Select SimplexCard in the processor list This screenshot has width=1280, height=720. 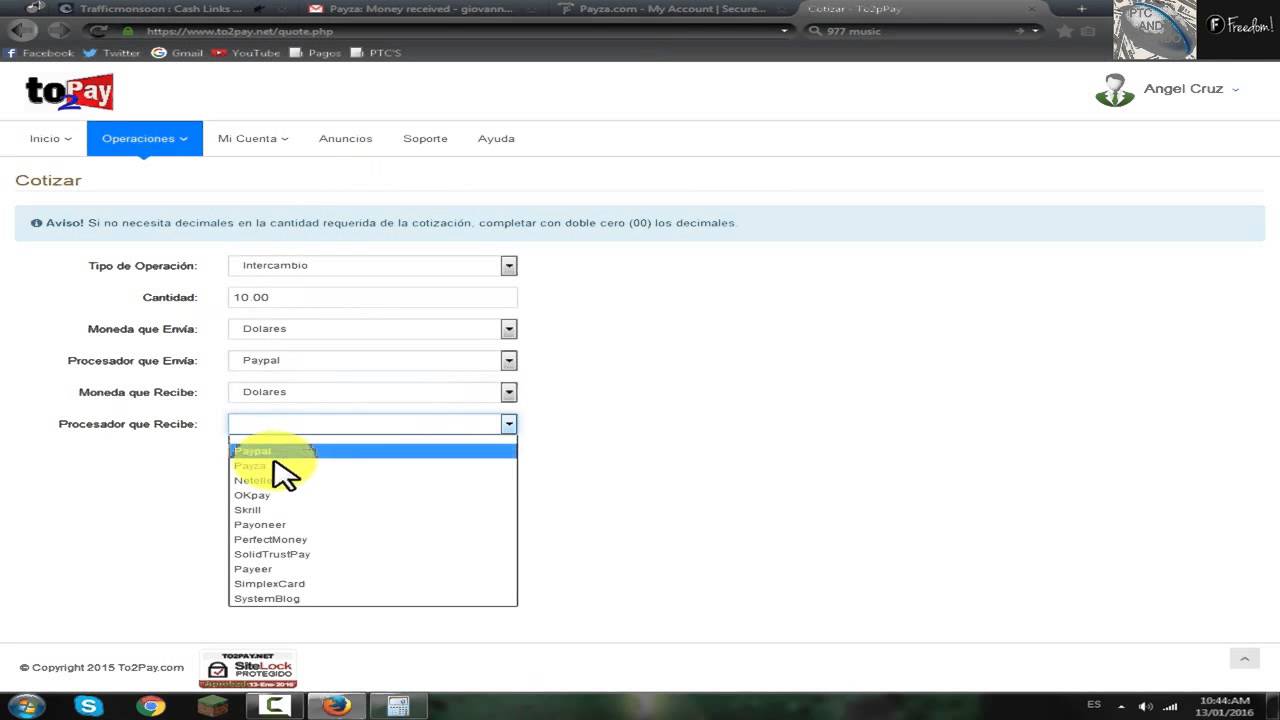372,584
